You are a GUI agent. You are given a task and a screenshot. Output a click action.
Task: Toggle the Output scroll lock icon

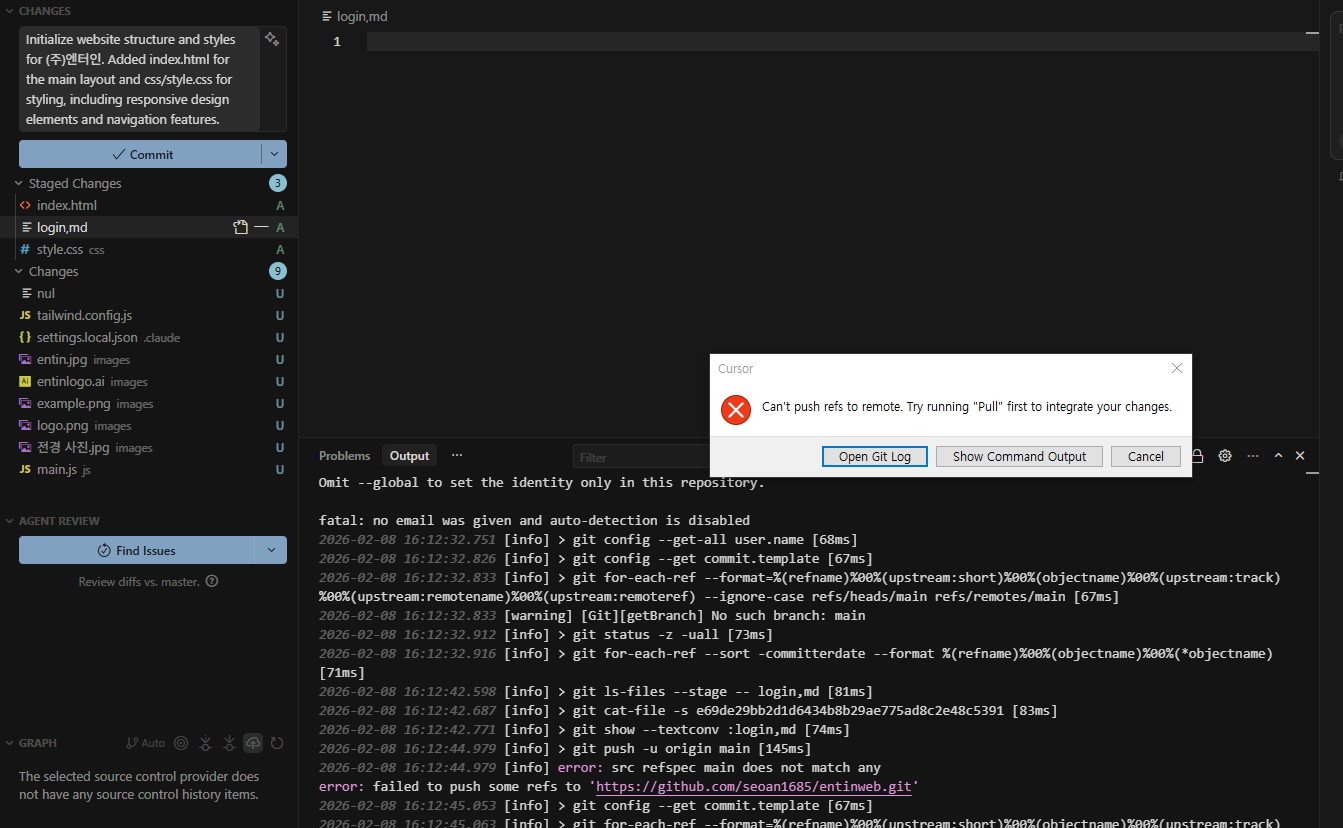[x=1197, y=456]
